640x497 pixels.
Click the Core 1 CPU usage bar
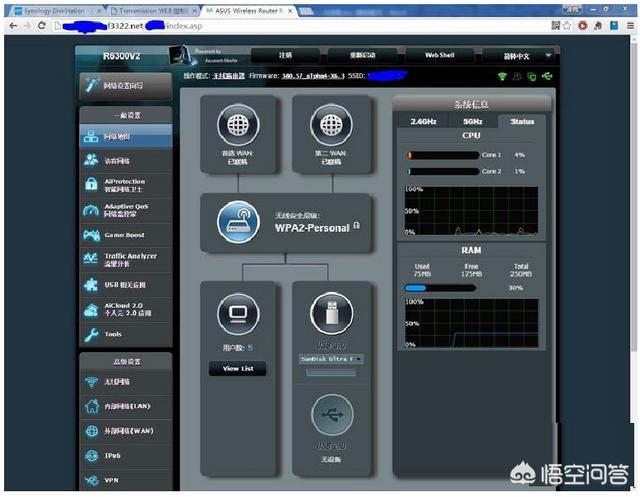443,155
